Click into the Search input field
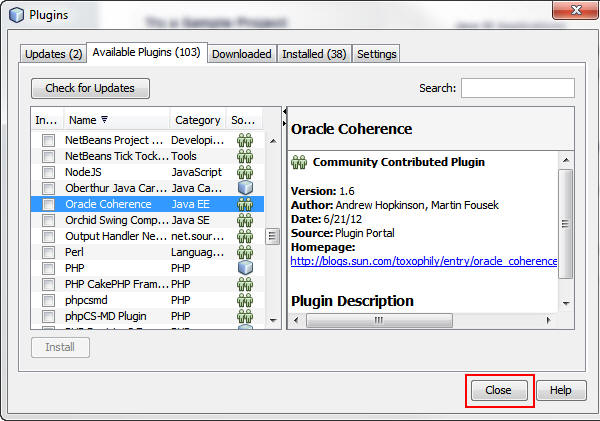 (x=518, y=88)
